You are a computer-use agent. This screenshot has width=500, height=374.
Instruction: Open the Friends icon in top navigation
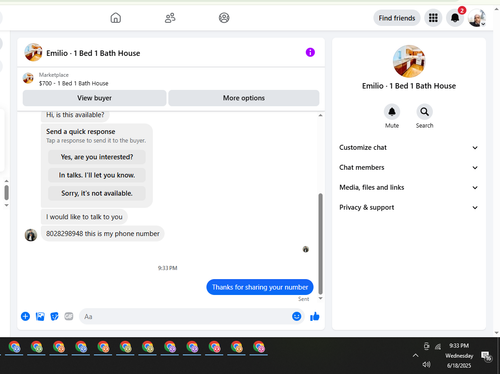click(170, 18)
